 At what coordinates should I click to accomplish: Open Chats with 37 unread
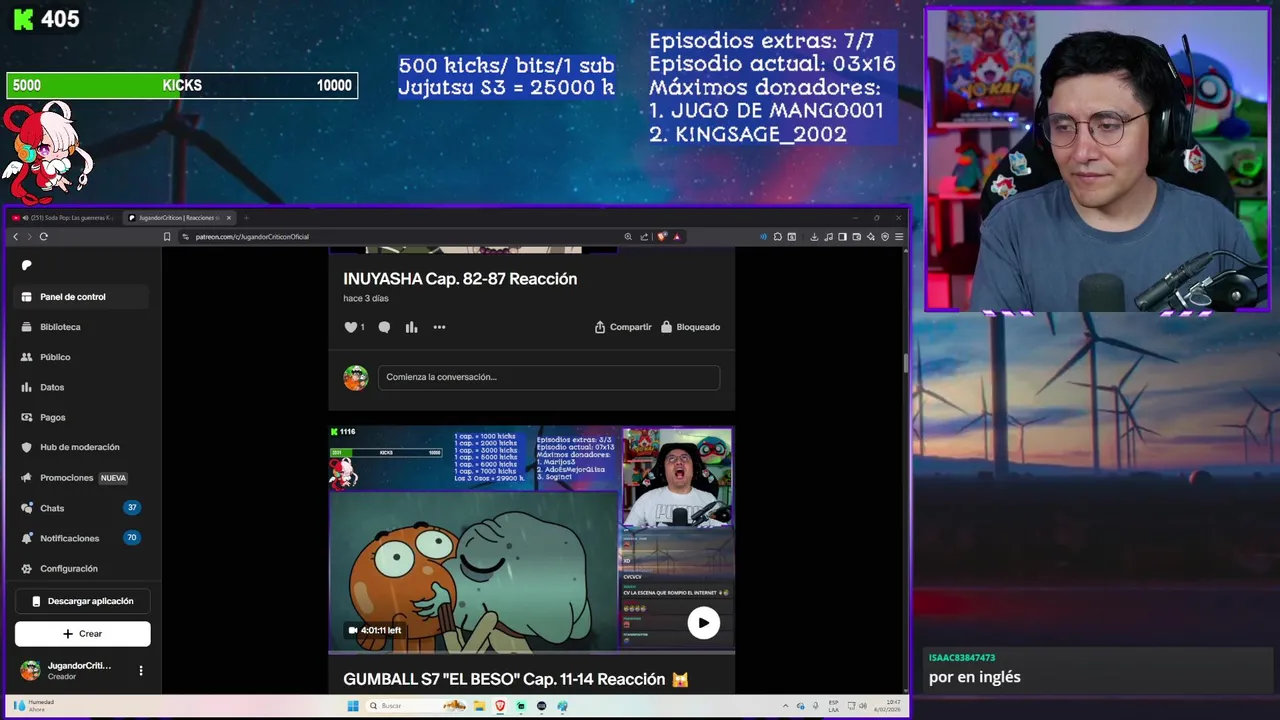82,508
